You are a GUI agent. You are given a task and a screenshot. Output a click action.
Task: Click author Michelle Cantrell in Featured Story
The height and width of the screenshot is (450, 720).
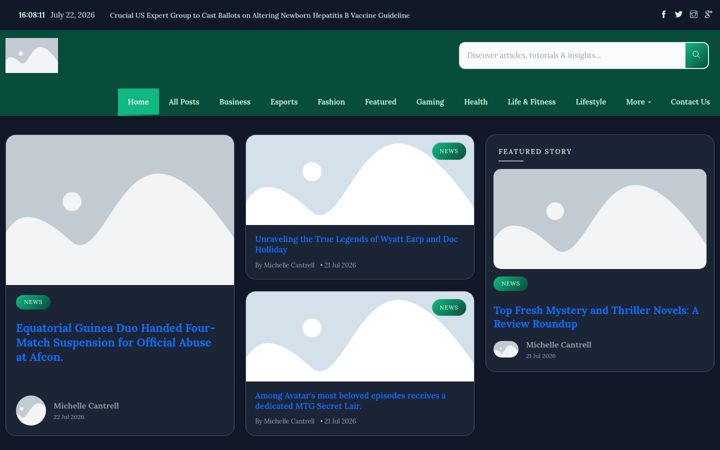pyautogui.click(x=559, y=345)
